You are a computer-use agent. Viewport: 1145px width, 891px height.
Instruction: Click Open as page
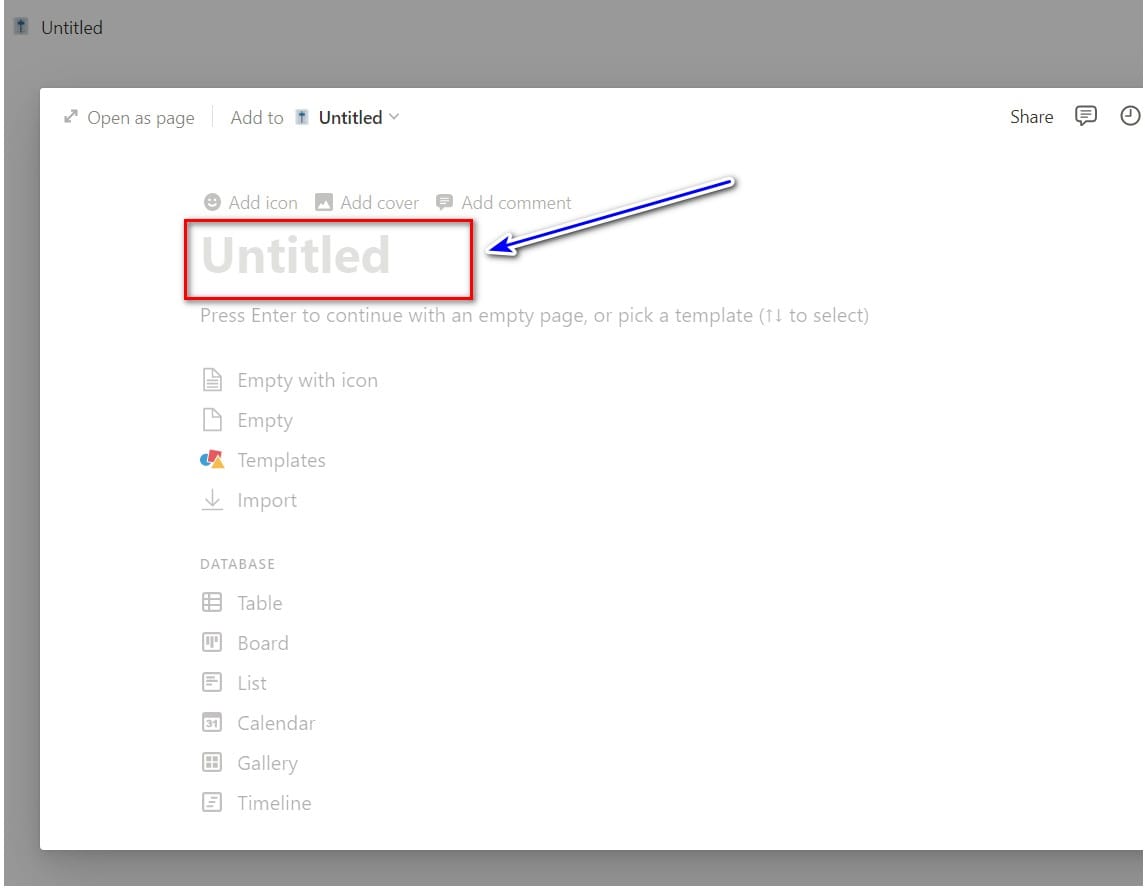(129, 118)
